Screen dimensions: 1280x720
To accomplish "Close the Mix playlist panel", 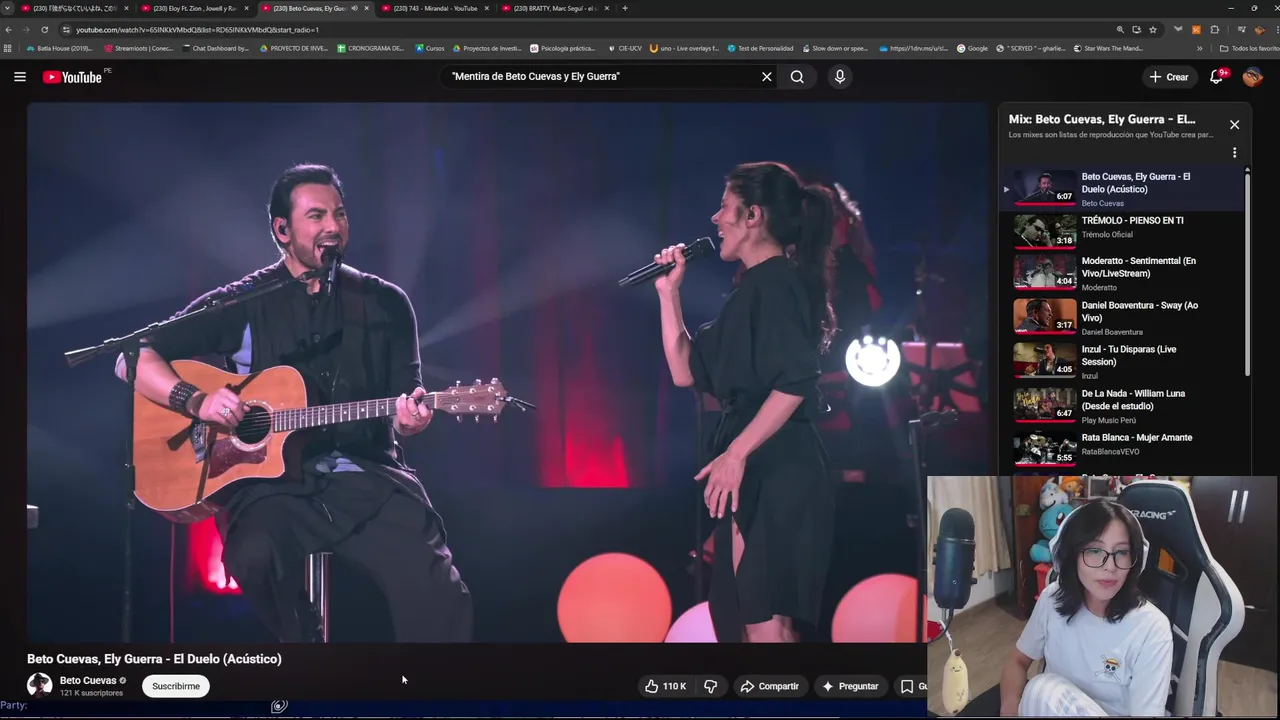I will tap(1234, 125).
